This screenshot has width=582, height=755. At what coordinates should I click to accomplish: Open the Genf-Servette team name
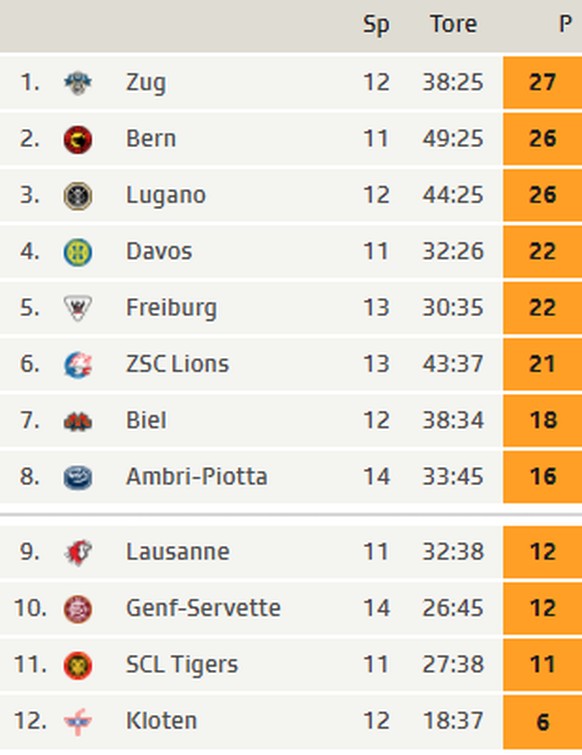point(203,608)
